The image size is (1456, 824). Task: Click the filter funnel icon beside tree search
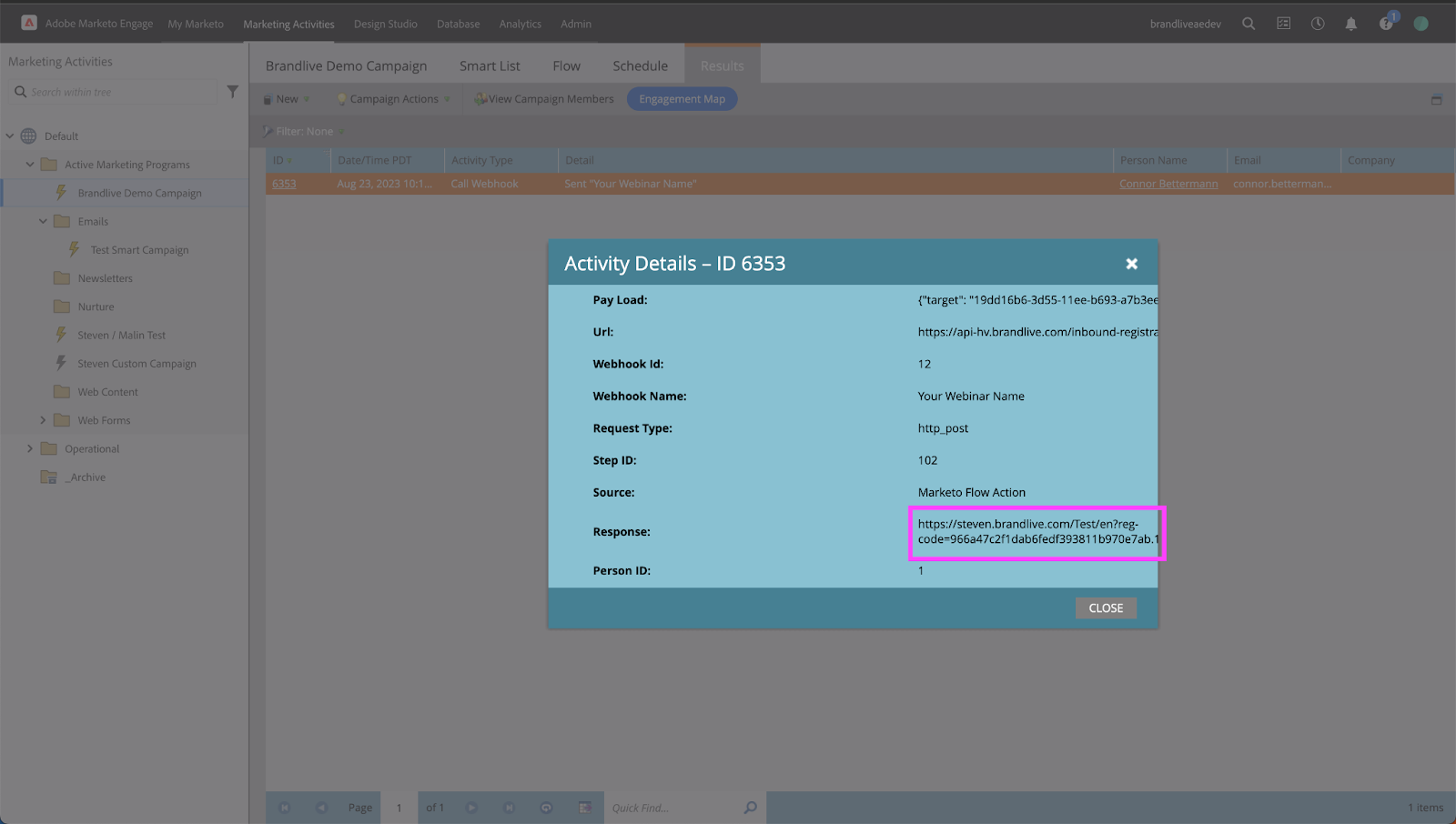(x=233, y=92)
